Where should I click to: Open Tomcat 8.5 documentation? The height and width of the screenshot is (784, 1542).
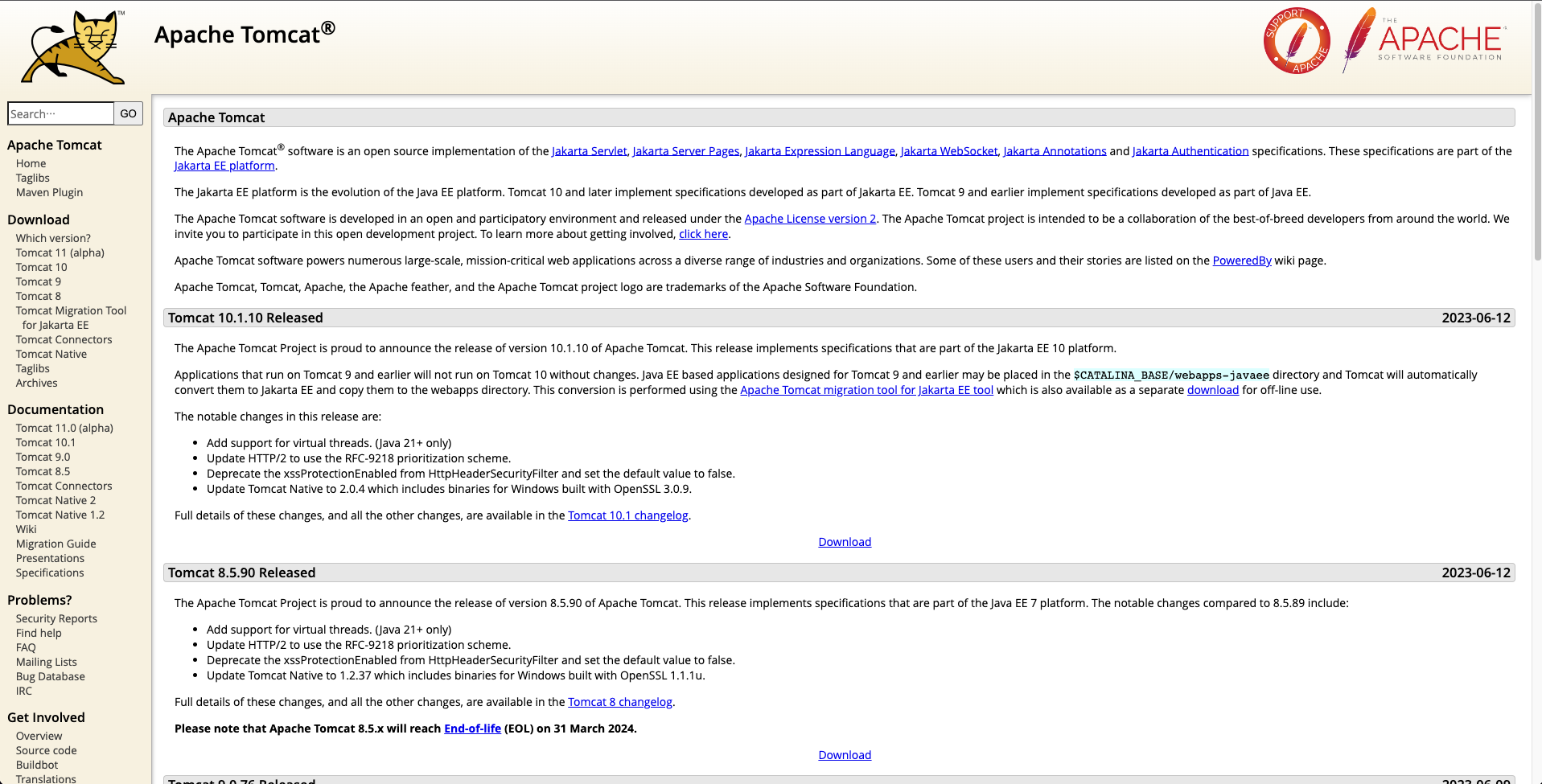point(43,471)
